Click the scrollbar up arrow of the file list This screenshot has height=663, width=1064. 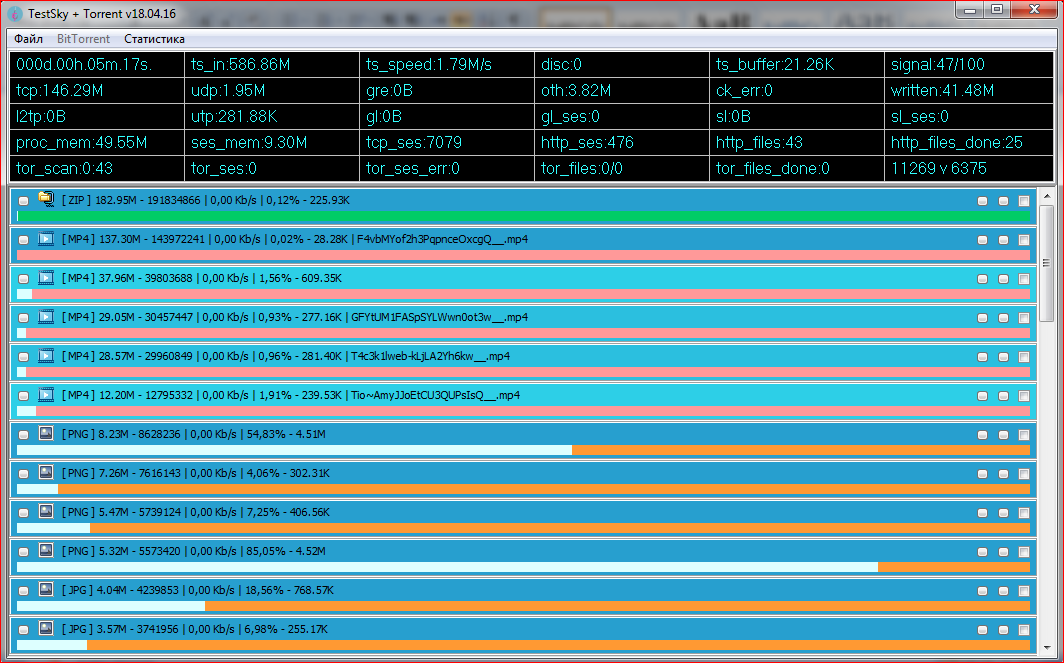point(1046,194)
